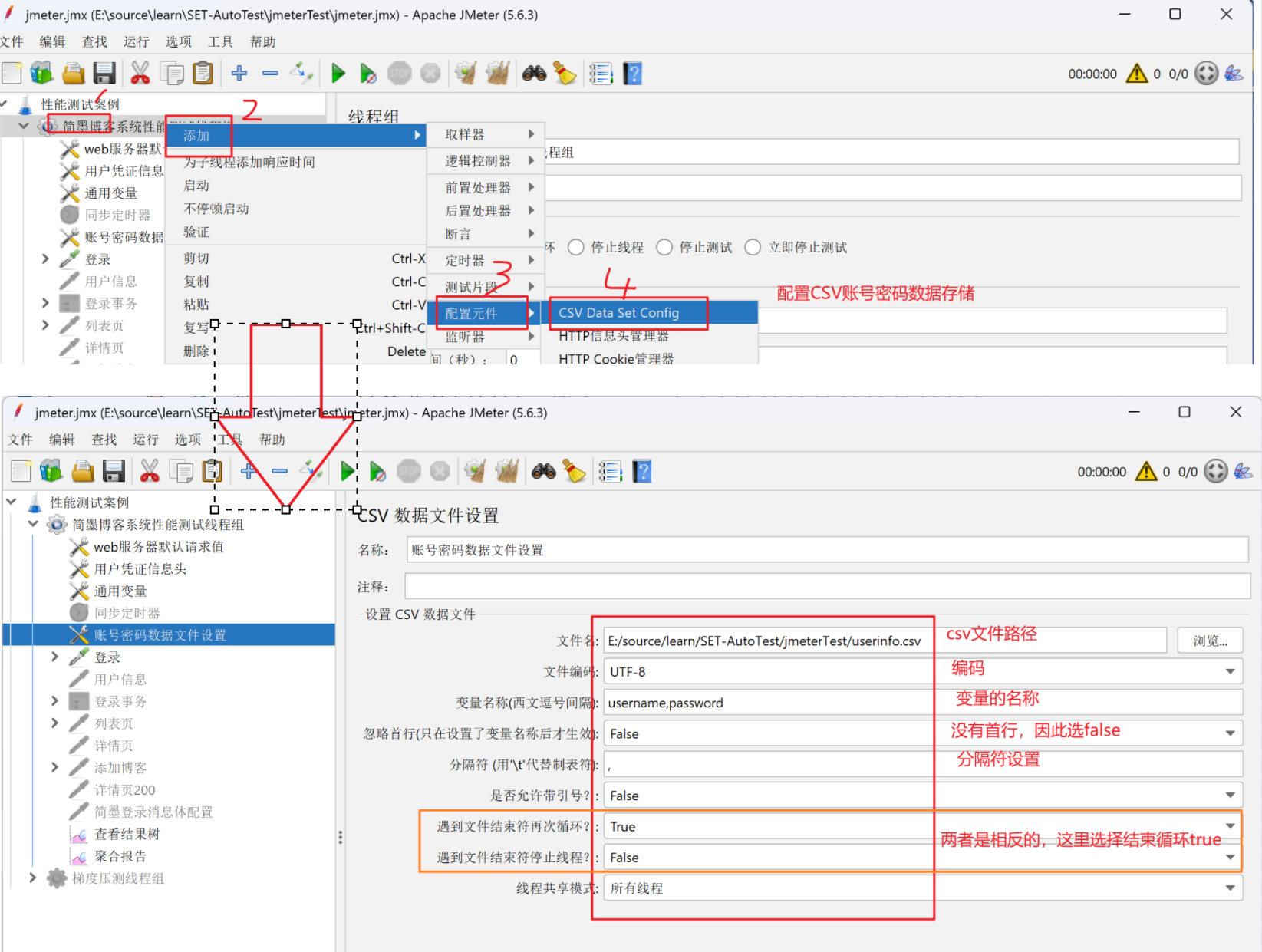Click 复制 in context menu
The image size is (1262, 952).
click(196, 282)
